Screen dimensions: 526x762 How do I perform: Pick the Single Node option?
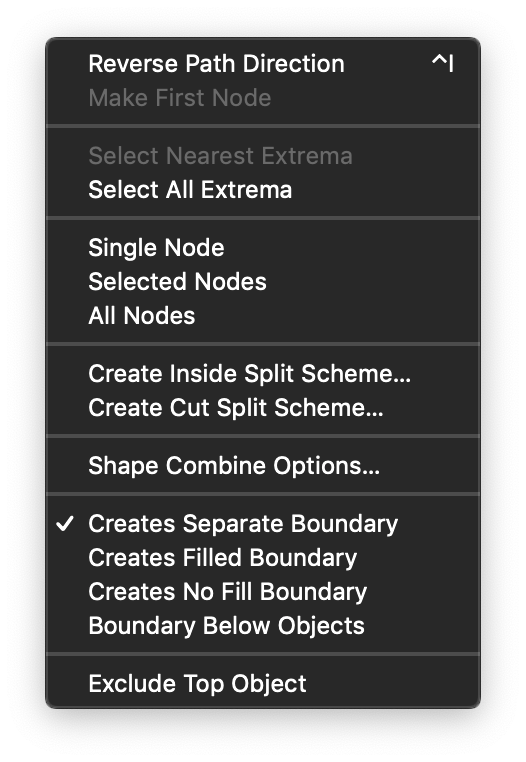[263, 247]
